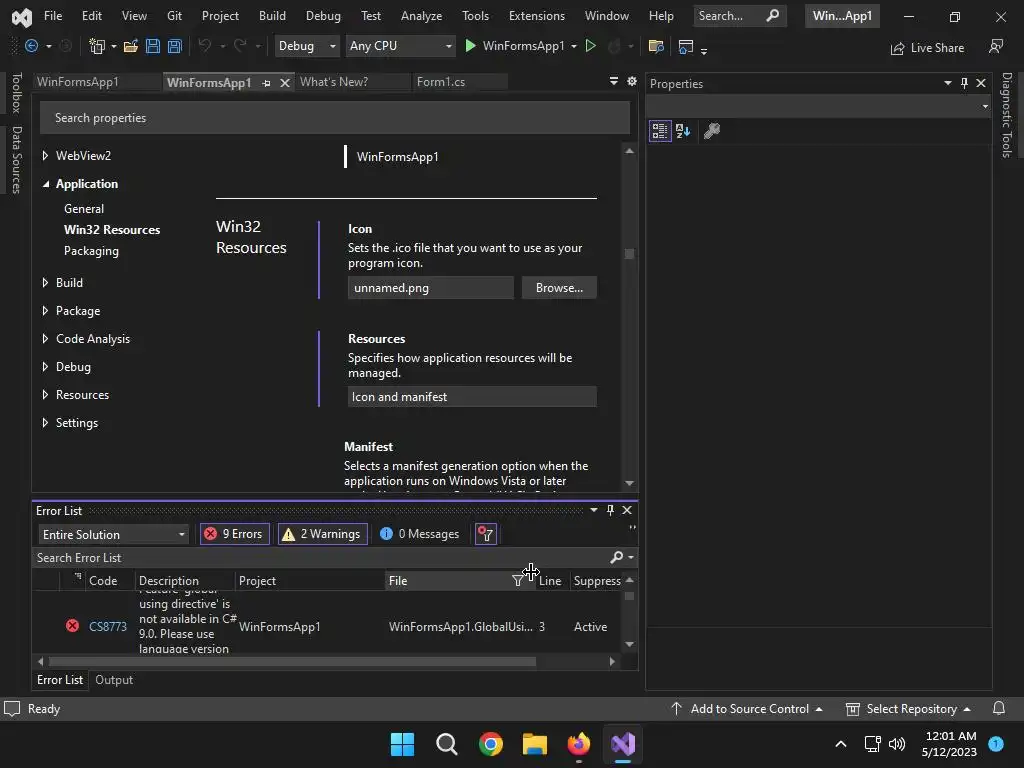Toggle the 0 Messages filter

coord(419,534)
